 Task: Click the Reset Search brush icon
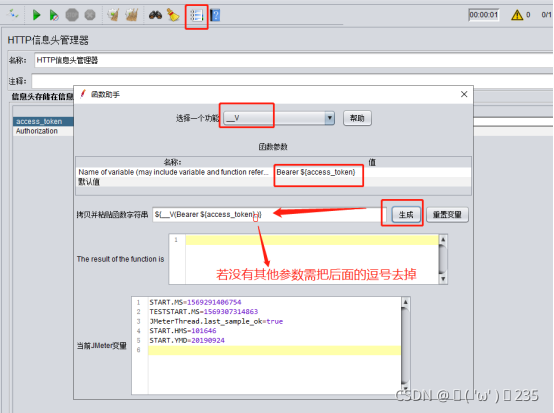click(173, 15)
